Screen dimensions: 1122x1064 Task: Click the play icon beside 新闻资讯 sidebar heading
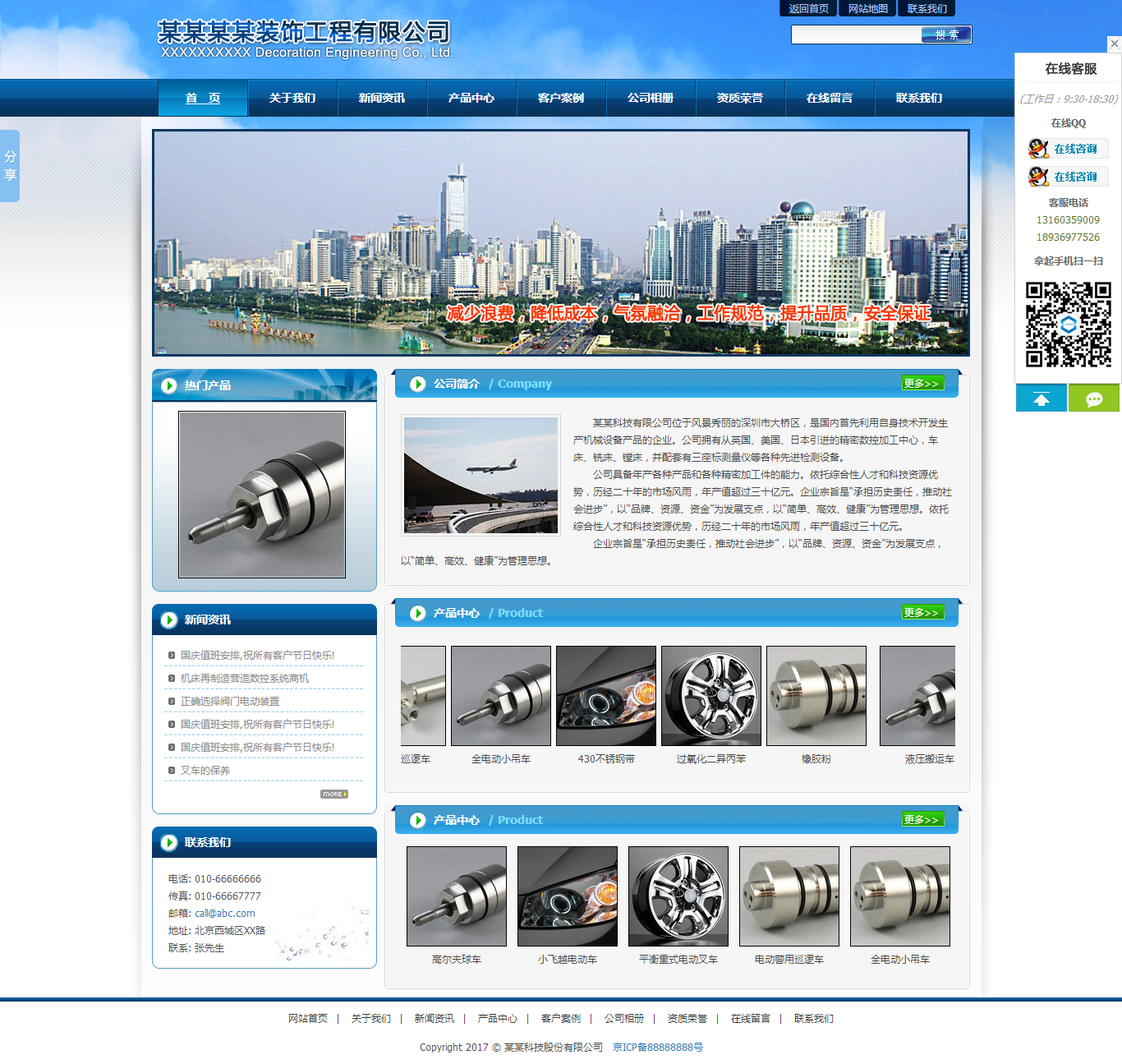(169, 620)
